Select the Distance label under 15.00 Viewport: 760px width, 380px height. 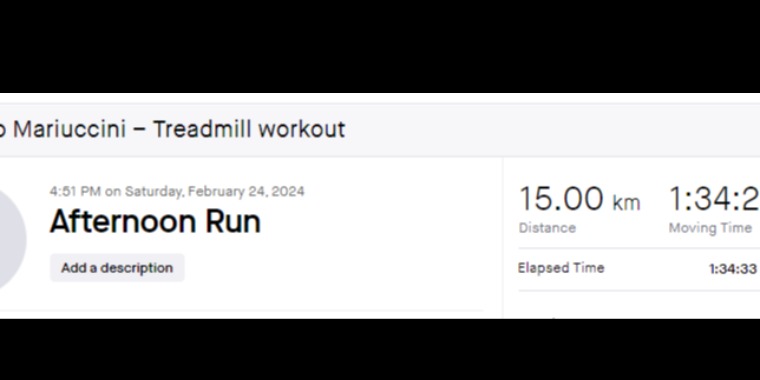(547, 228)
